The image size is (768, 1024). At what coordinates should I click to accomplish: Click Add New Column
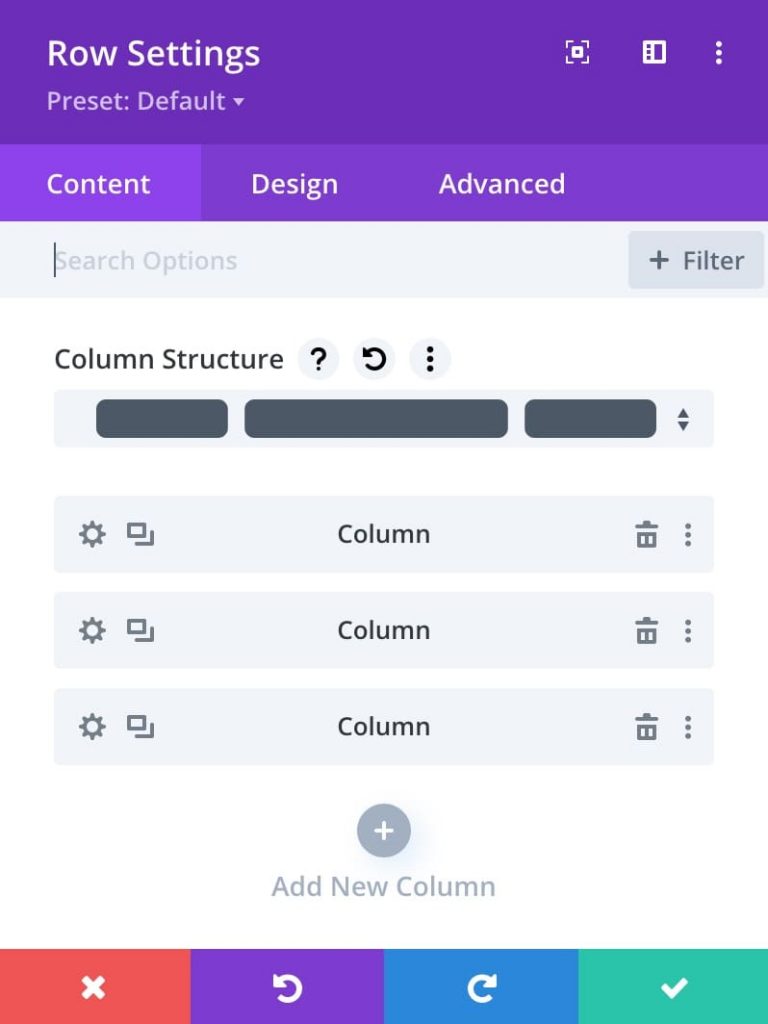(x=383, y=830)
